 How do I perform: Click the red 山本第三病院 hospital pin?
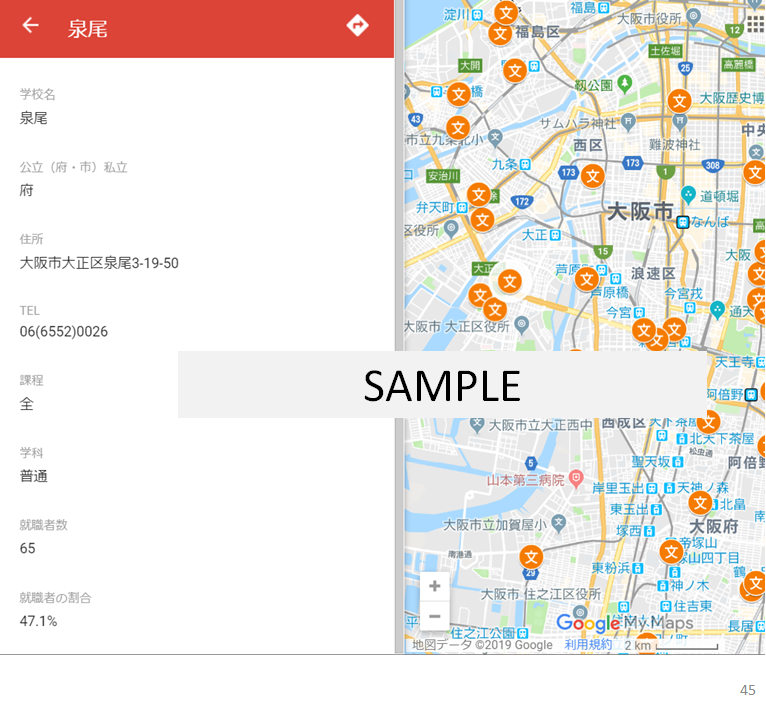576,481
